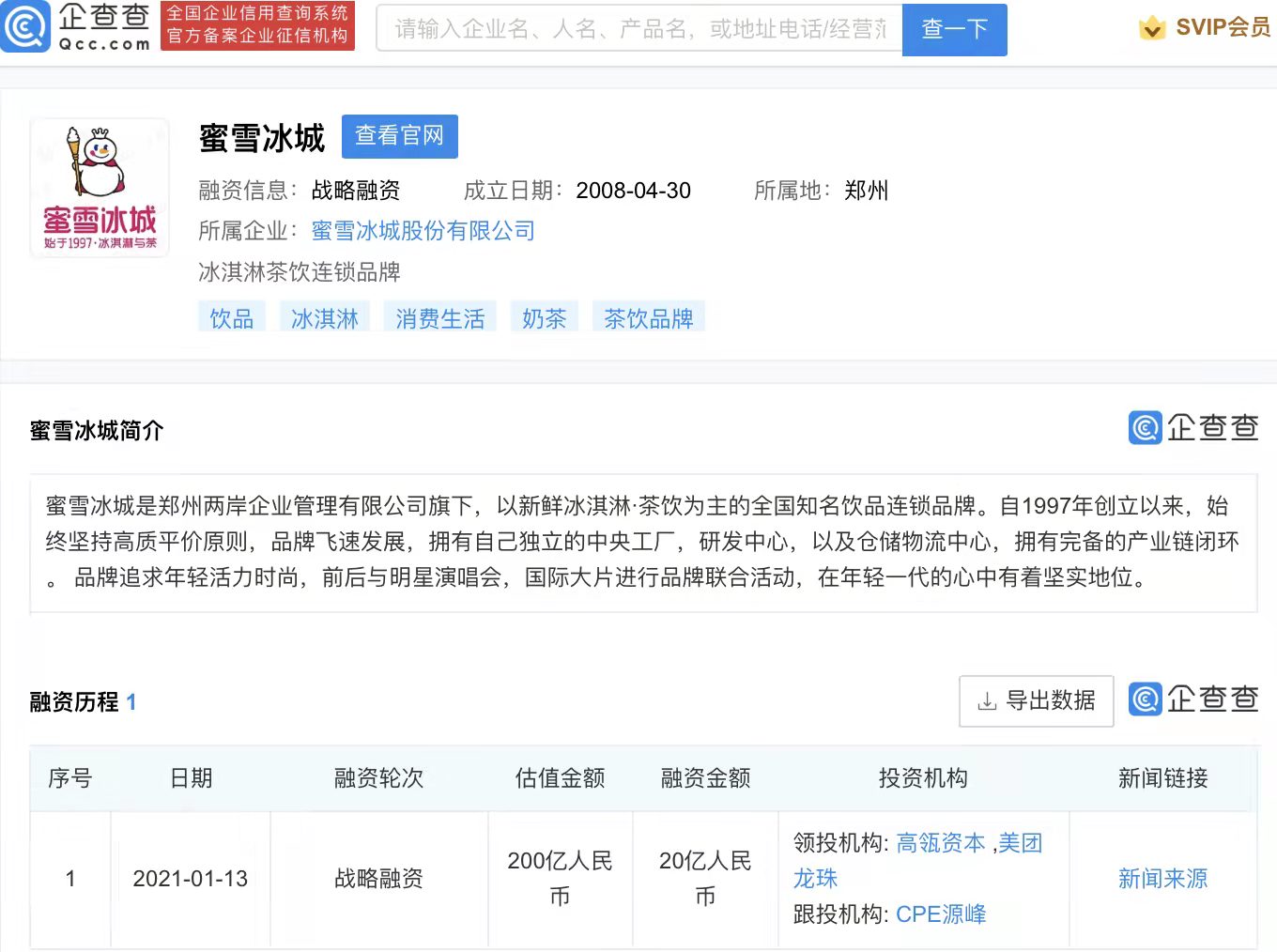Focus the company name search input field

(x=639, y=29)
